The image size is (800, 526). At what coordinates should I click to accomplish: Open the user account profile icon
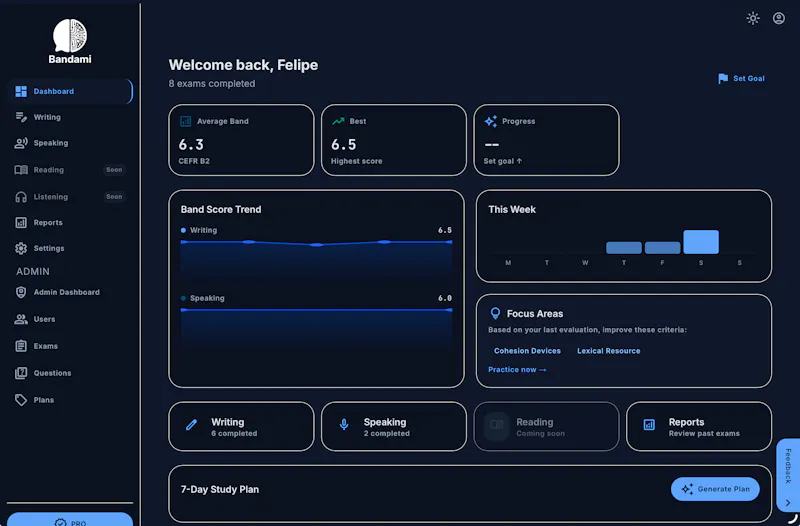pyautogui.click(x=779, y=18)
